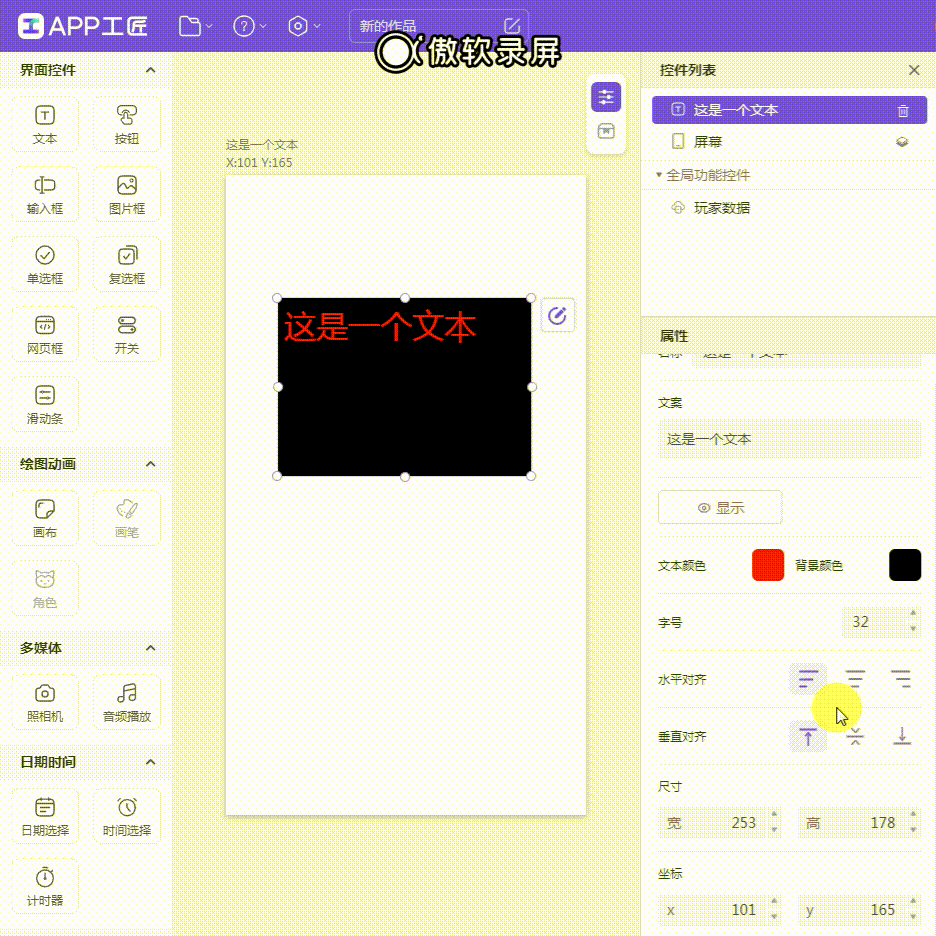Collapse the 界面控件 section
Screen dimensions: 936x936
pos(150,70)
